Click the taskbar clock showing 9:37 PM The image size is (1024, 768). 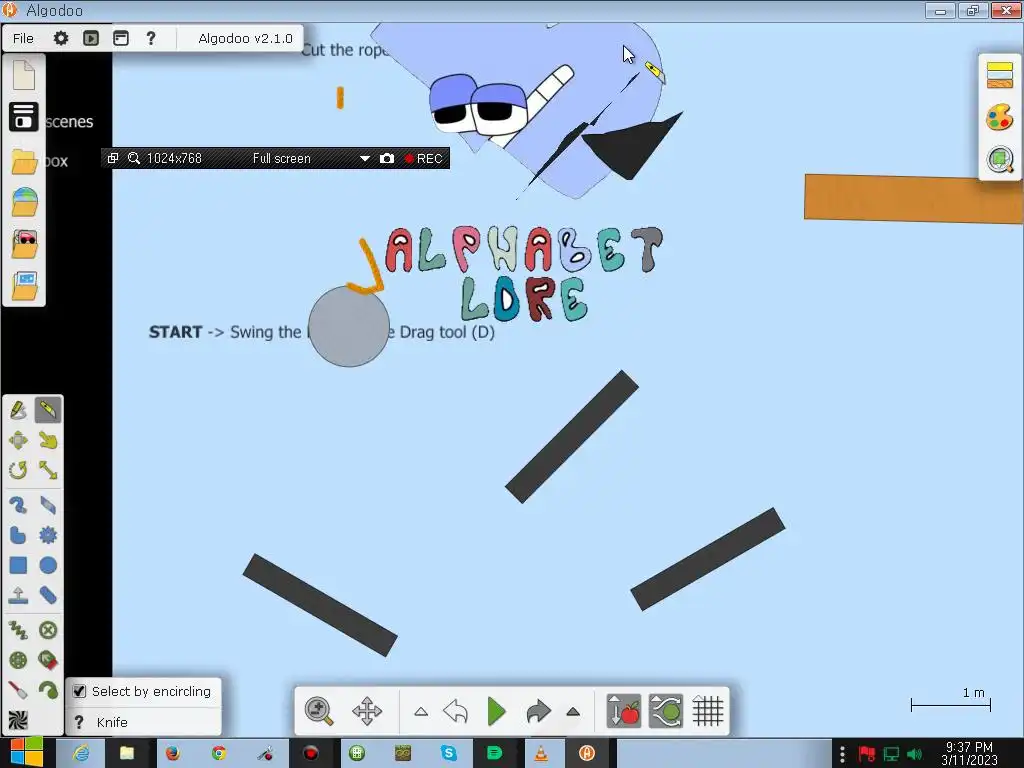coord(969,753)
